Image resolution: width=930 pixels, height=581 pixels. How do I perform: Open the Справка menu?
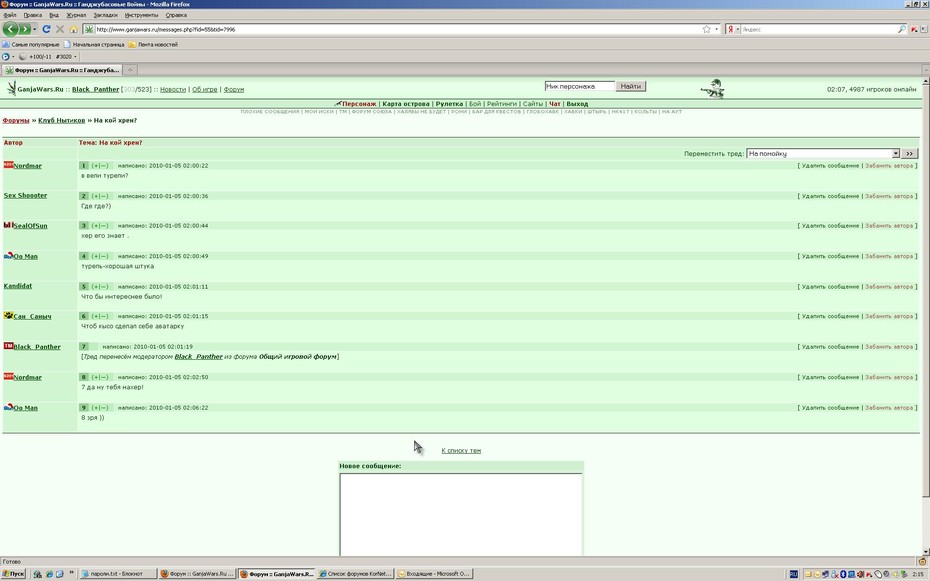tap(176, 15)
